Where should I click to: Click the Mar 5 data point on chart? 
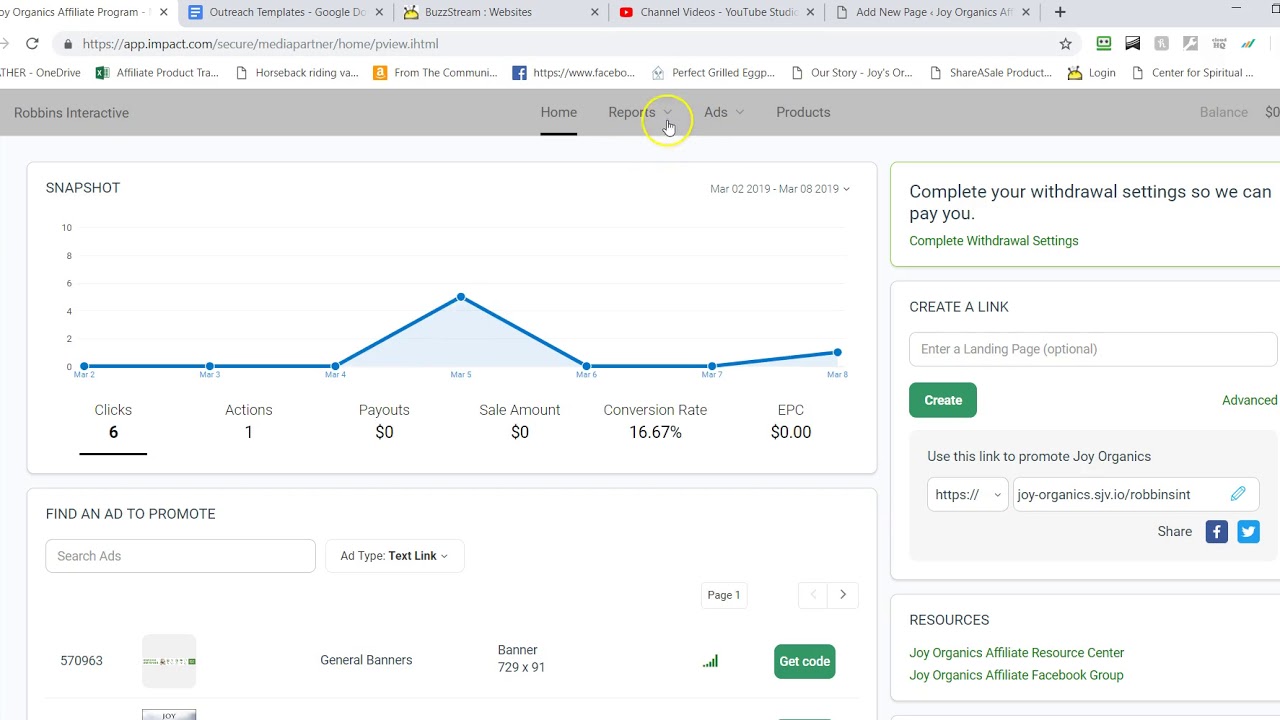[461, 297]
